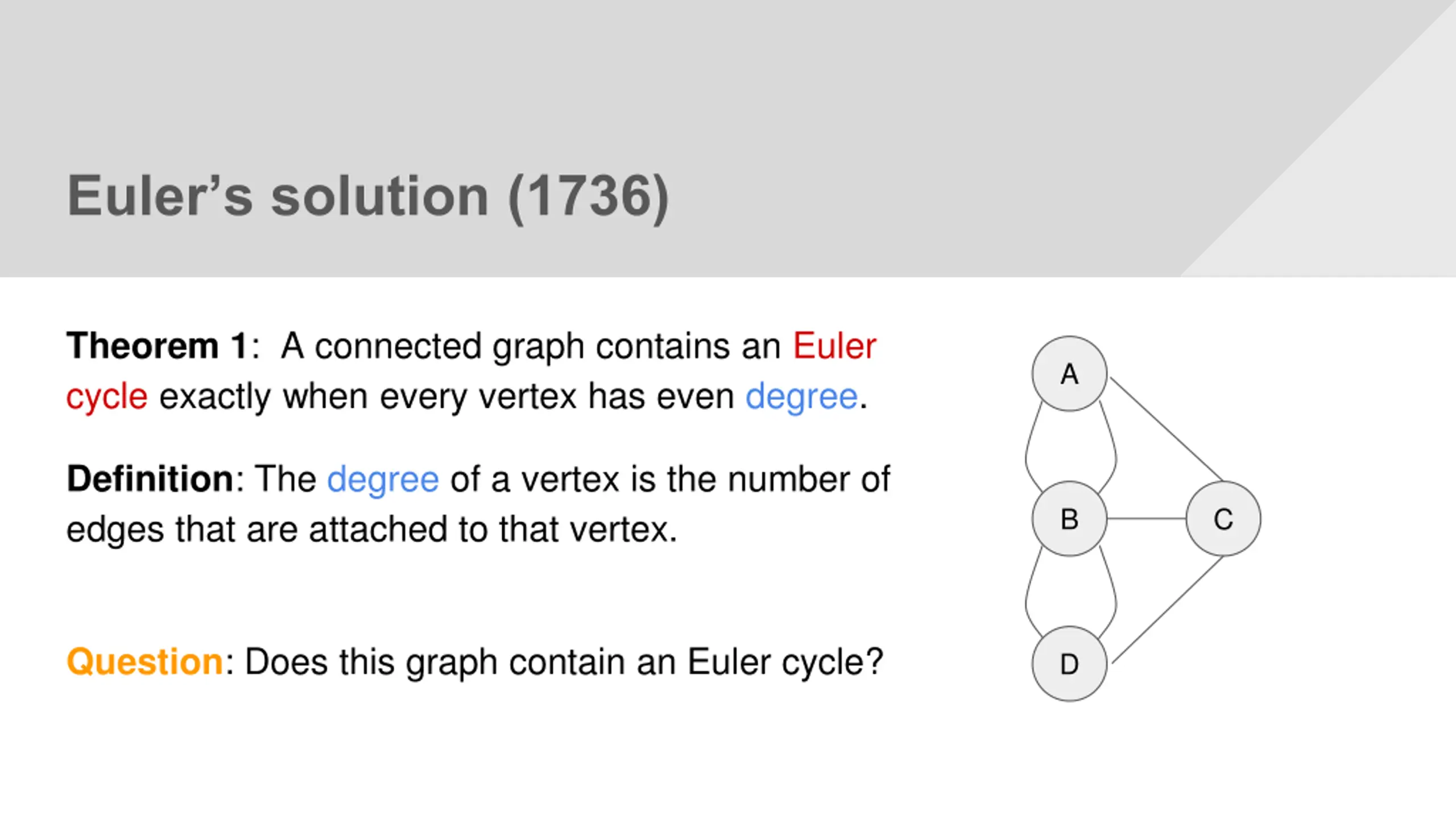Click blue "degree" in the theorem sentence

coord(801,397)
